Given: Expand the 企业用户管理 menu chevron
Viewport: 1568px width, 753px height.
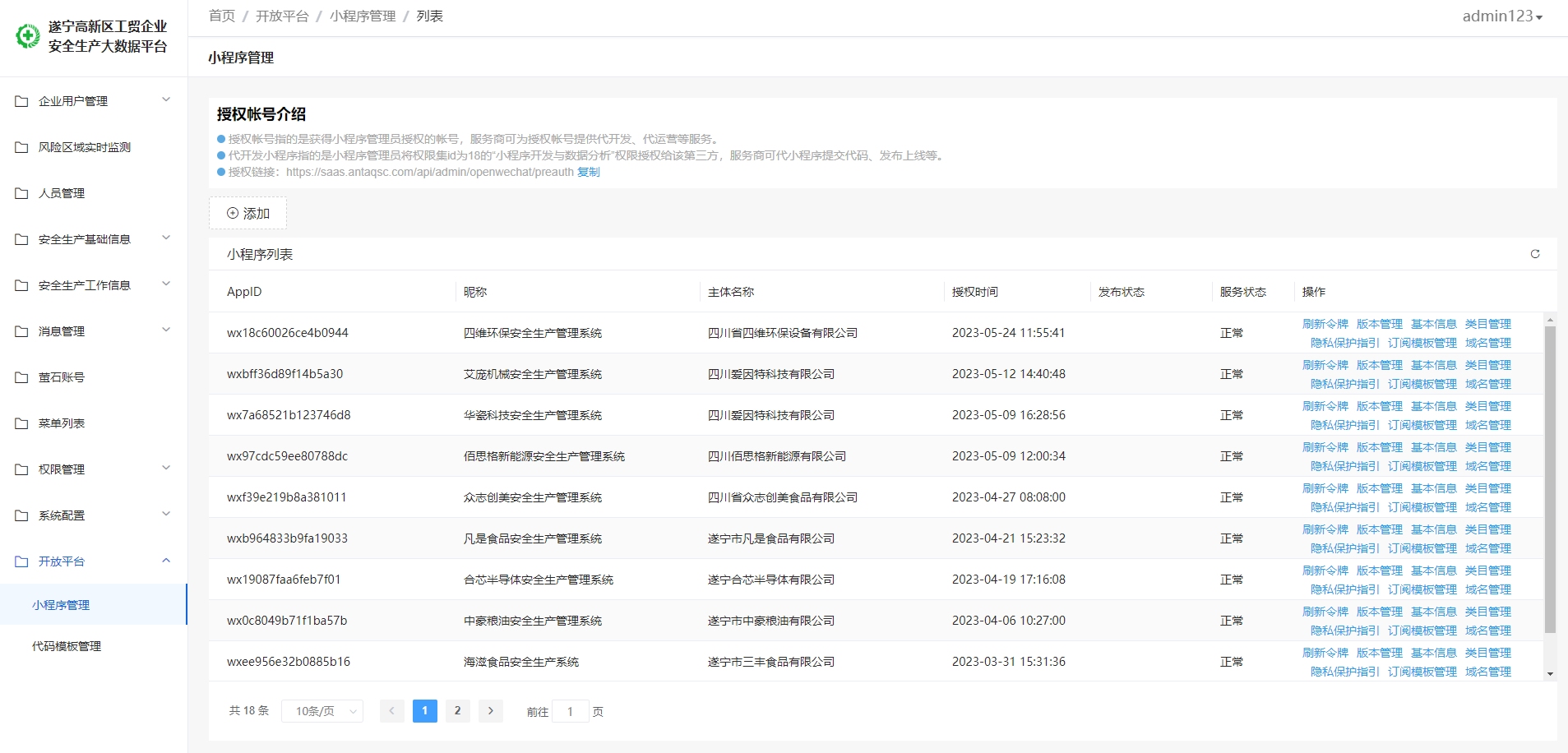Looking at the screenshot, I should tap(166, 100).
